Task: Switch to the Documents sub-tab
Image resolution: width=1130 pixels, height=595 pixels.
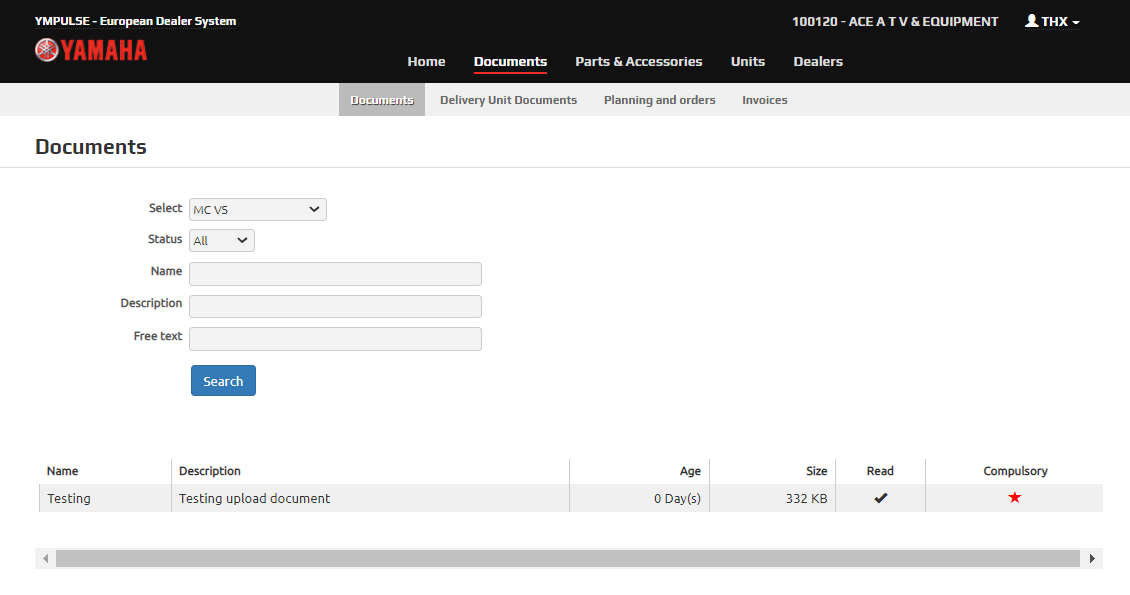Action: coord(382,100)
